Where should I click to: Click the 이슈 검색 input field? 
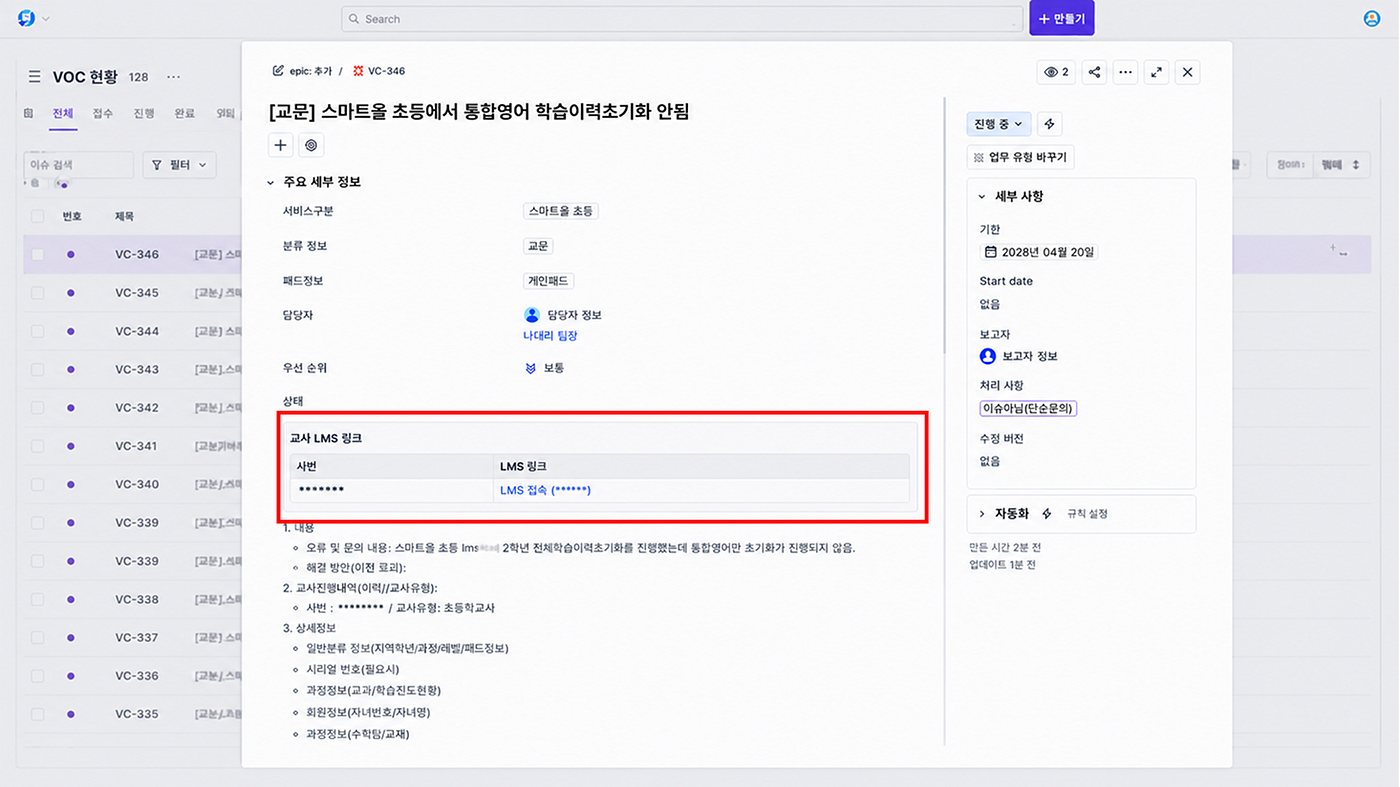79,164
